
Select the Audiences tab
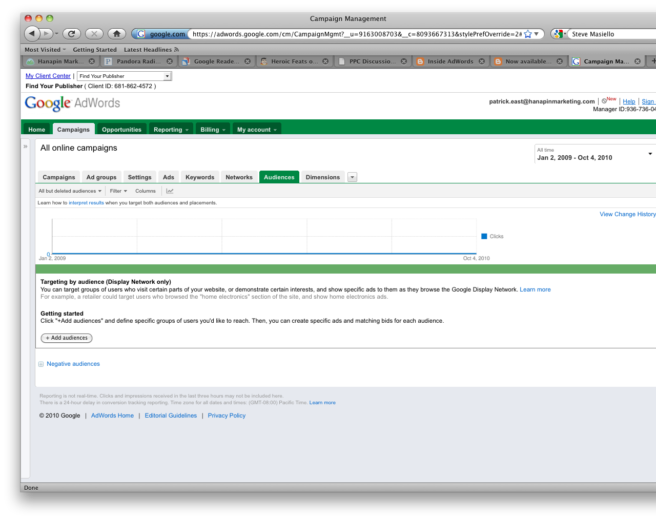tap(279, 177)
